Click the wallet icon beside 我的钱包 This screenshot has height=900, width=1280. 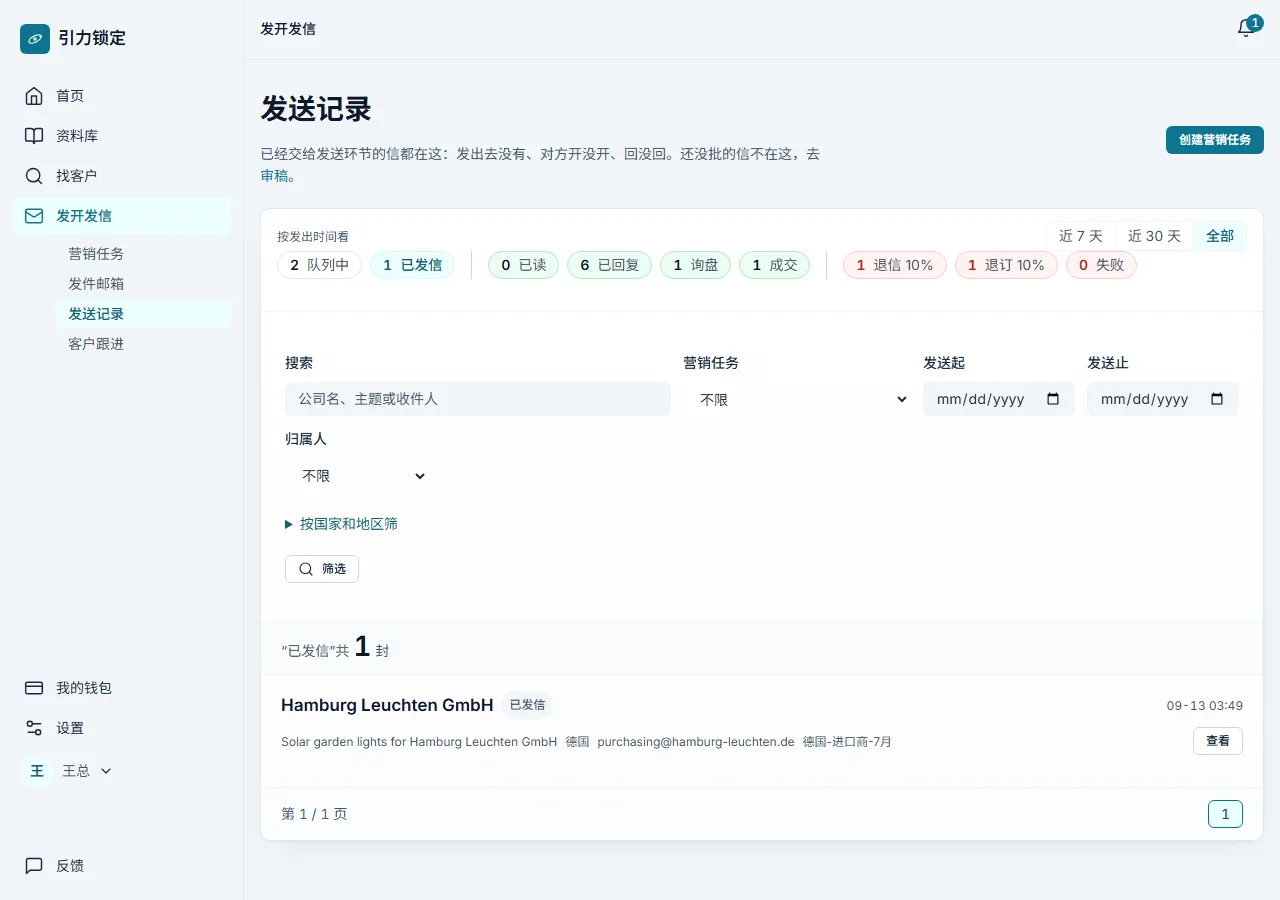pyautogui.click(x=34, y=688)
